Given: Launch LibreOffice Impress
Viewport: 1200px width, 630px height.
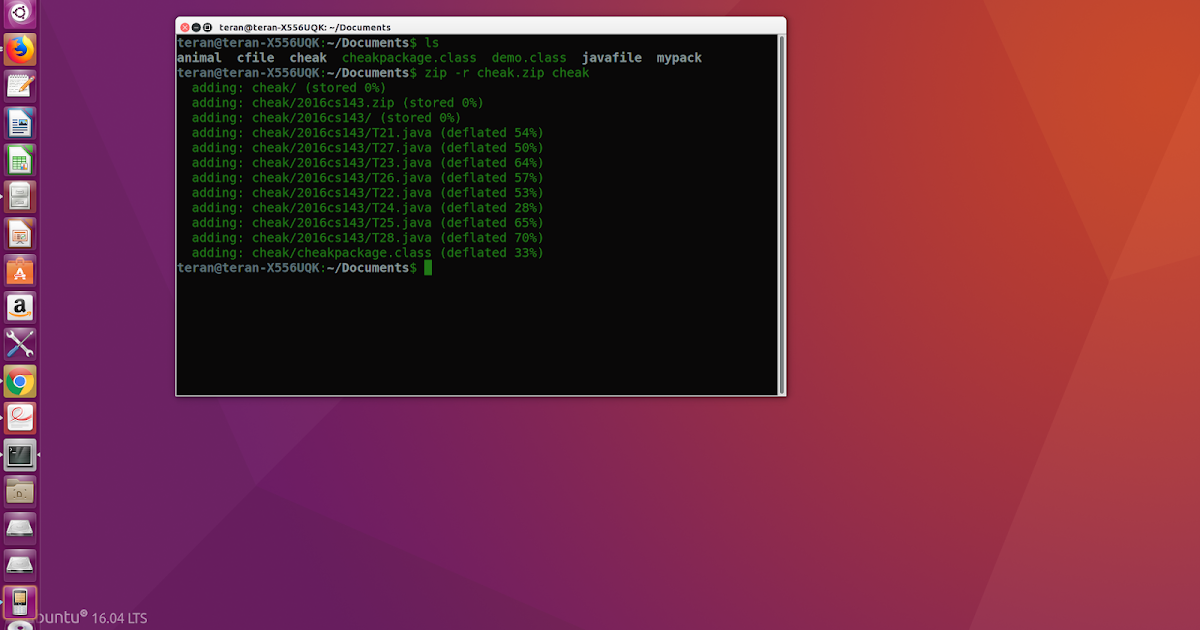Looking at the screenshot, I should [x=20, y=232].
